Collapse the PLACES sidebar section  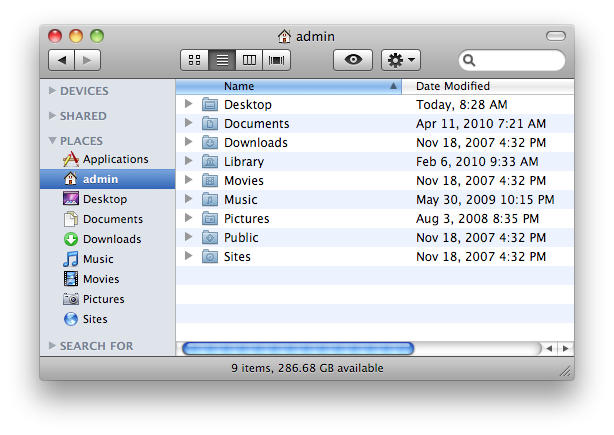coord(53,141)
